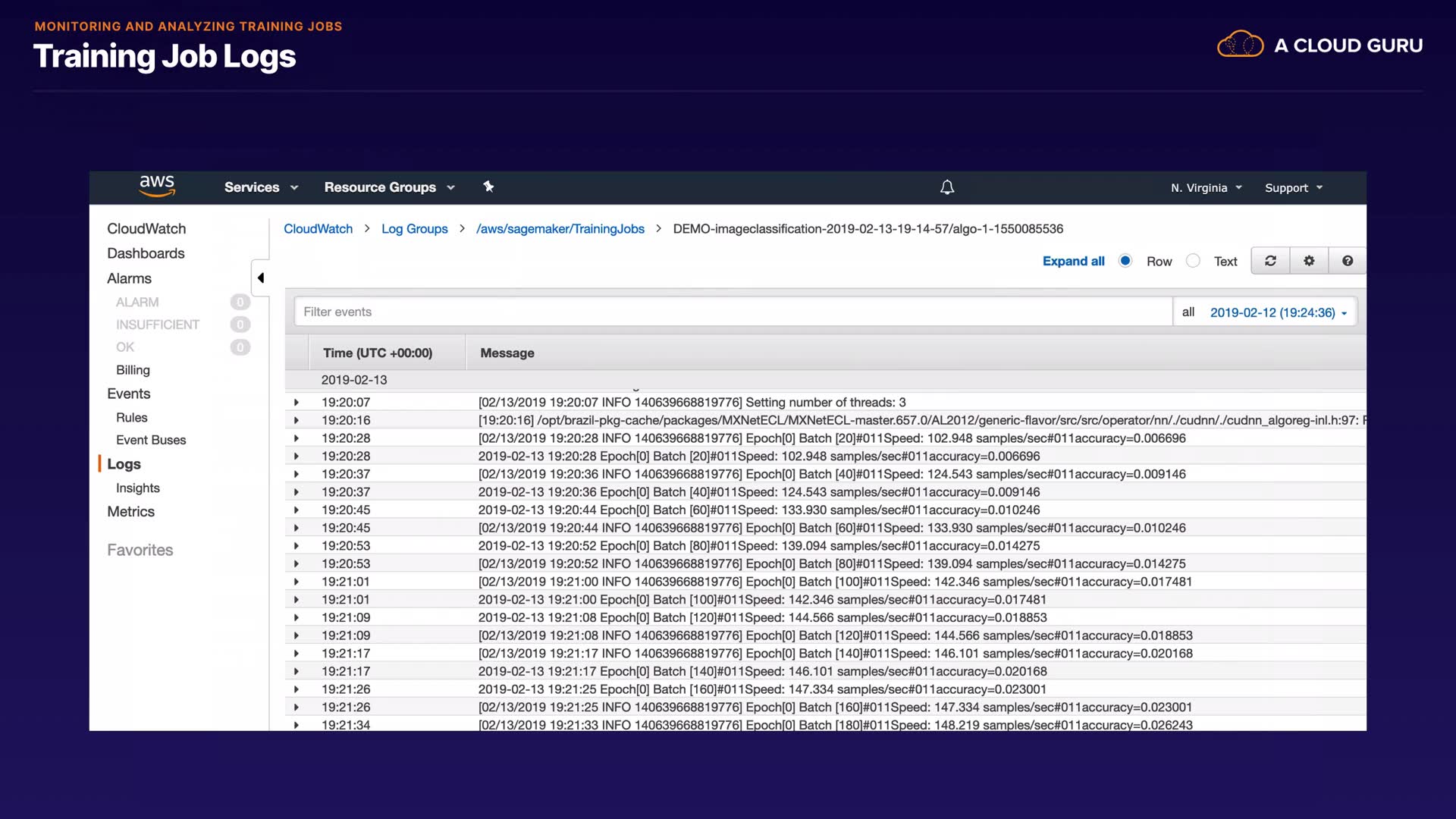Open the settings gear icon
This screenshot has width=1456, height=819.
(x=1309, y=261)
